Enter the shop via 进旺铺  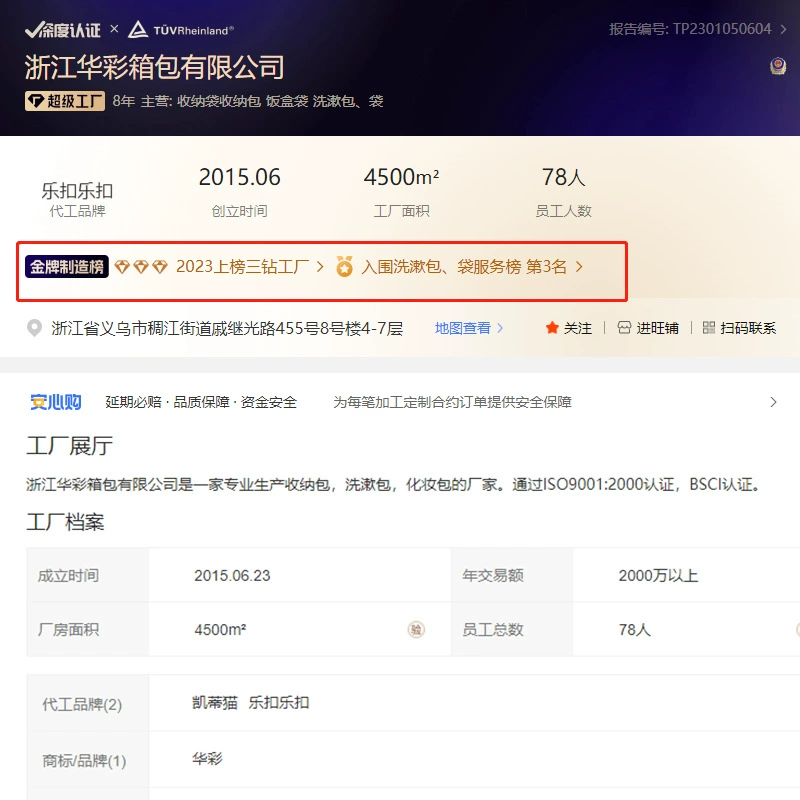tap(657, 328)
